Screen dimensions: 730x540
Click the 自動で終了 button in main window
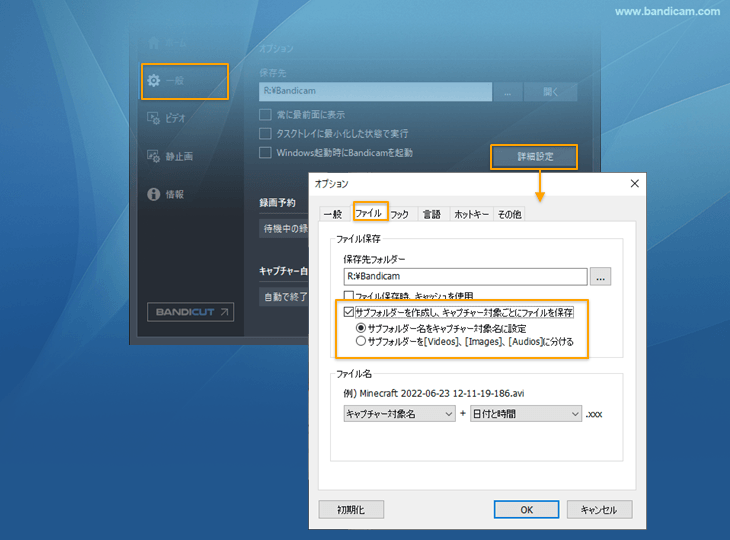click(x=284, y=297)
